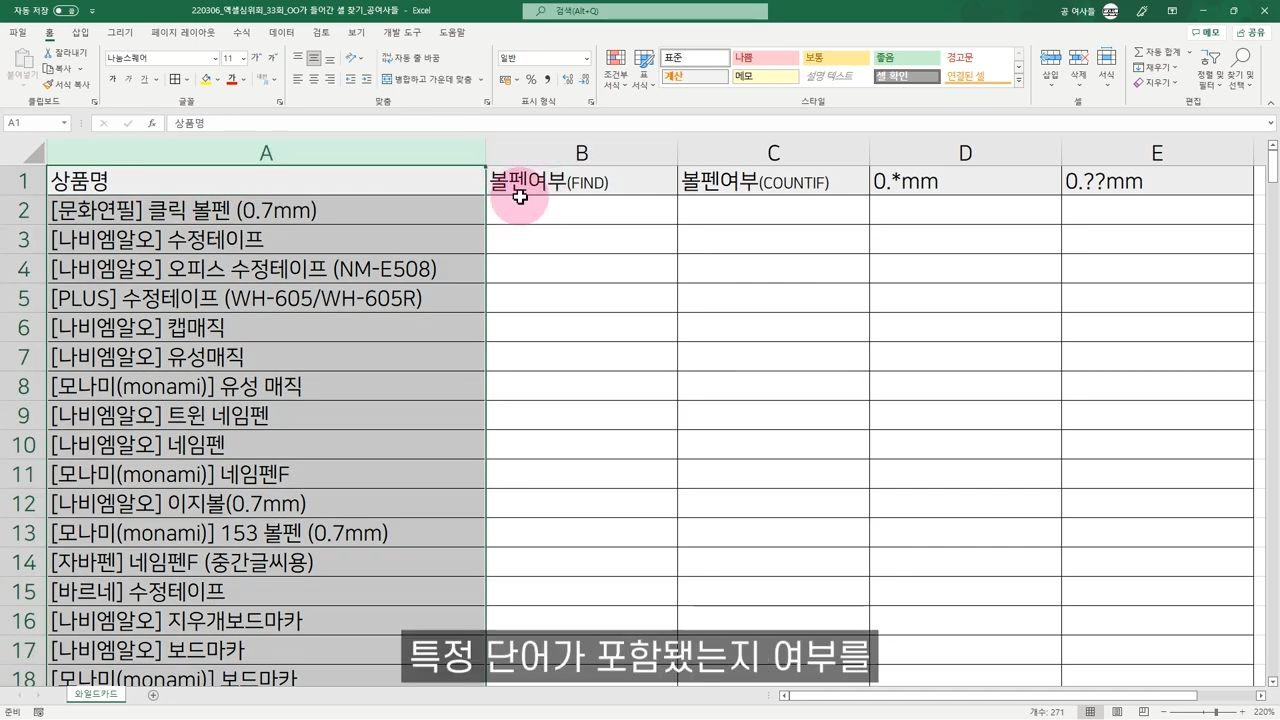The width and height of the screenshot is (1280, 720).
Task: Apply the 좋음 (Good) cell style
Action: tap(907, 58)
